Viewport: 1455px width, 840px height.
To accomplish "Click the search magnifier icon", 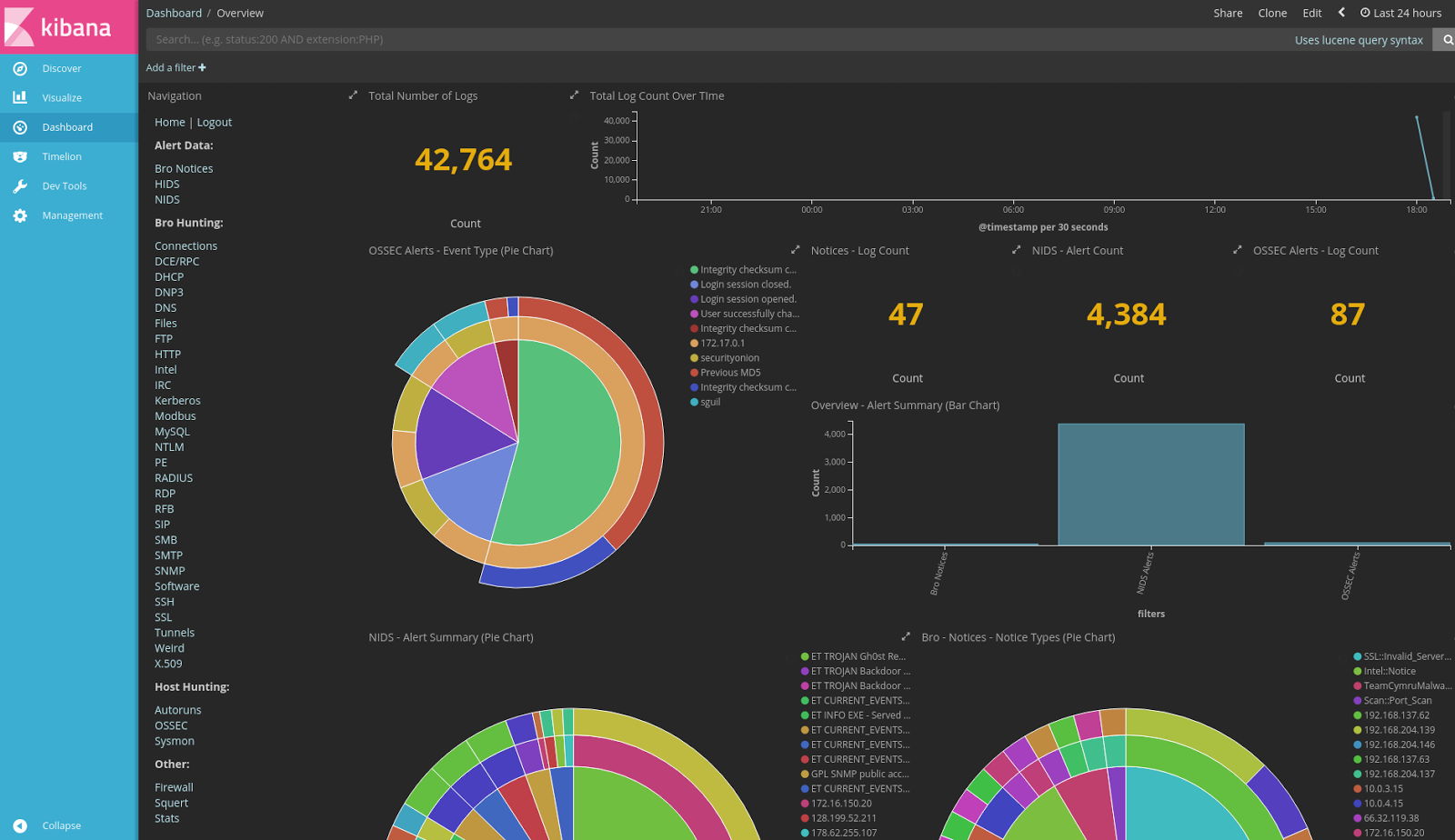I will 1445,40.
